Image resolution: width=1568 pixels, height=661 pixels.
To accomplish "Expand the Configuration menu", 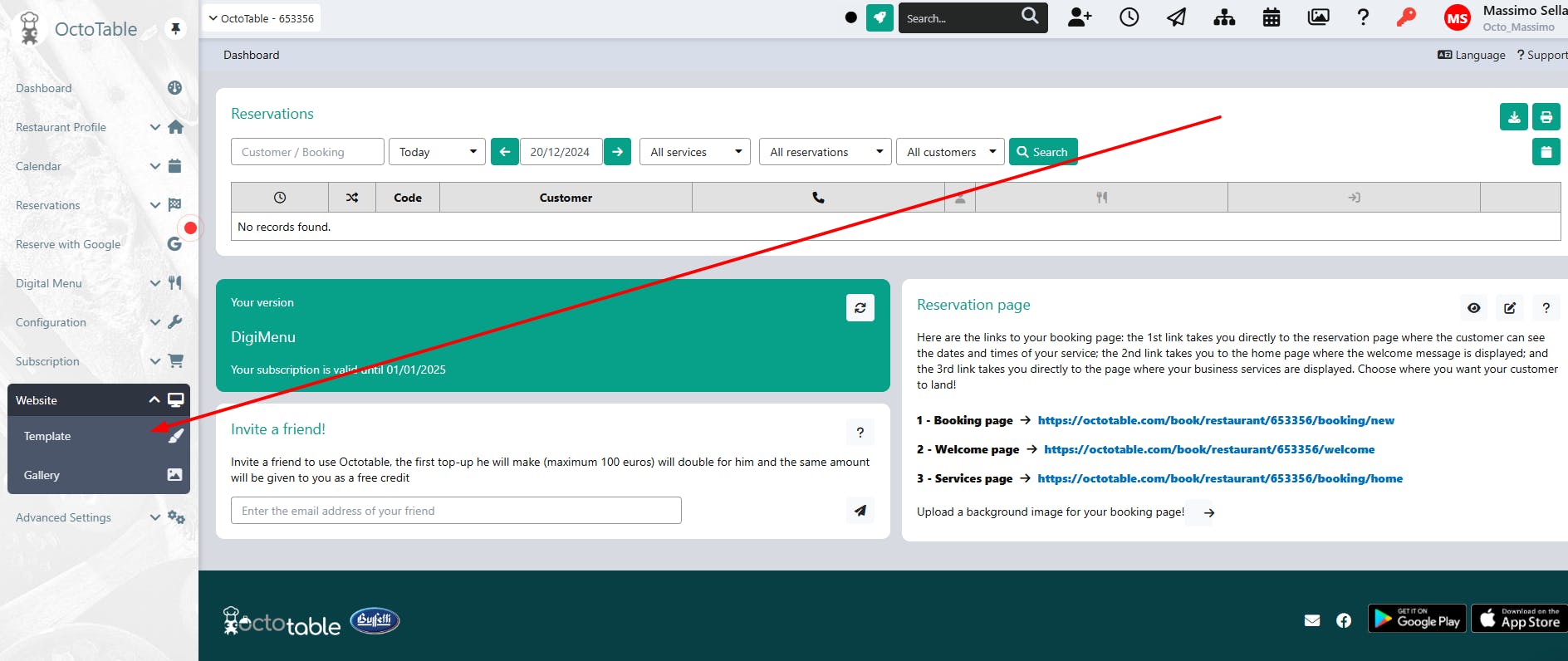I will [x=99, y=322].
